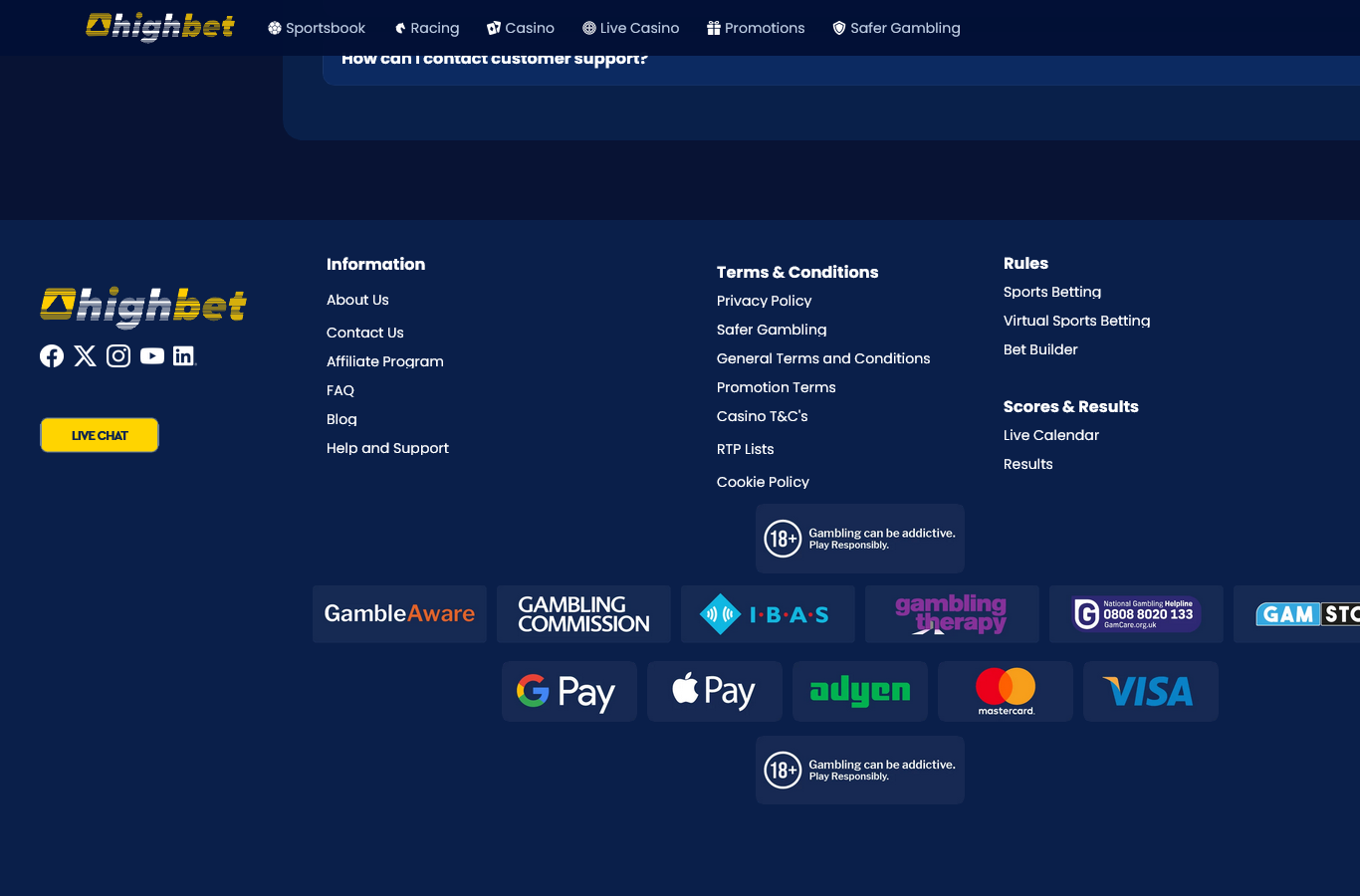Image resolution: width=1360 pixels, height=896 pixels.
Task: Open the National Gambling Helpline GamCare badge
Action: point(1136,614)
